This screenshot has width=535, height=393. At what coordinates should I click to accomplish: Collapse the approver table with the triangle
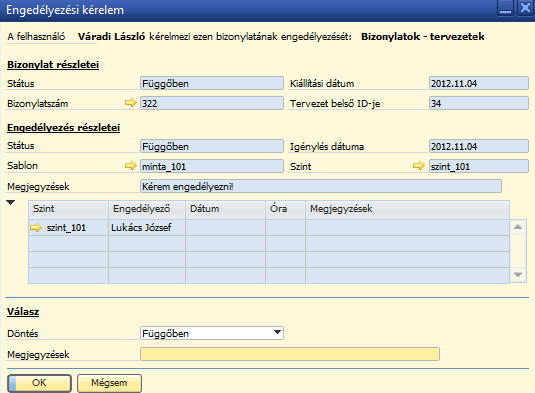11,203
